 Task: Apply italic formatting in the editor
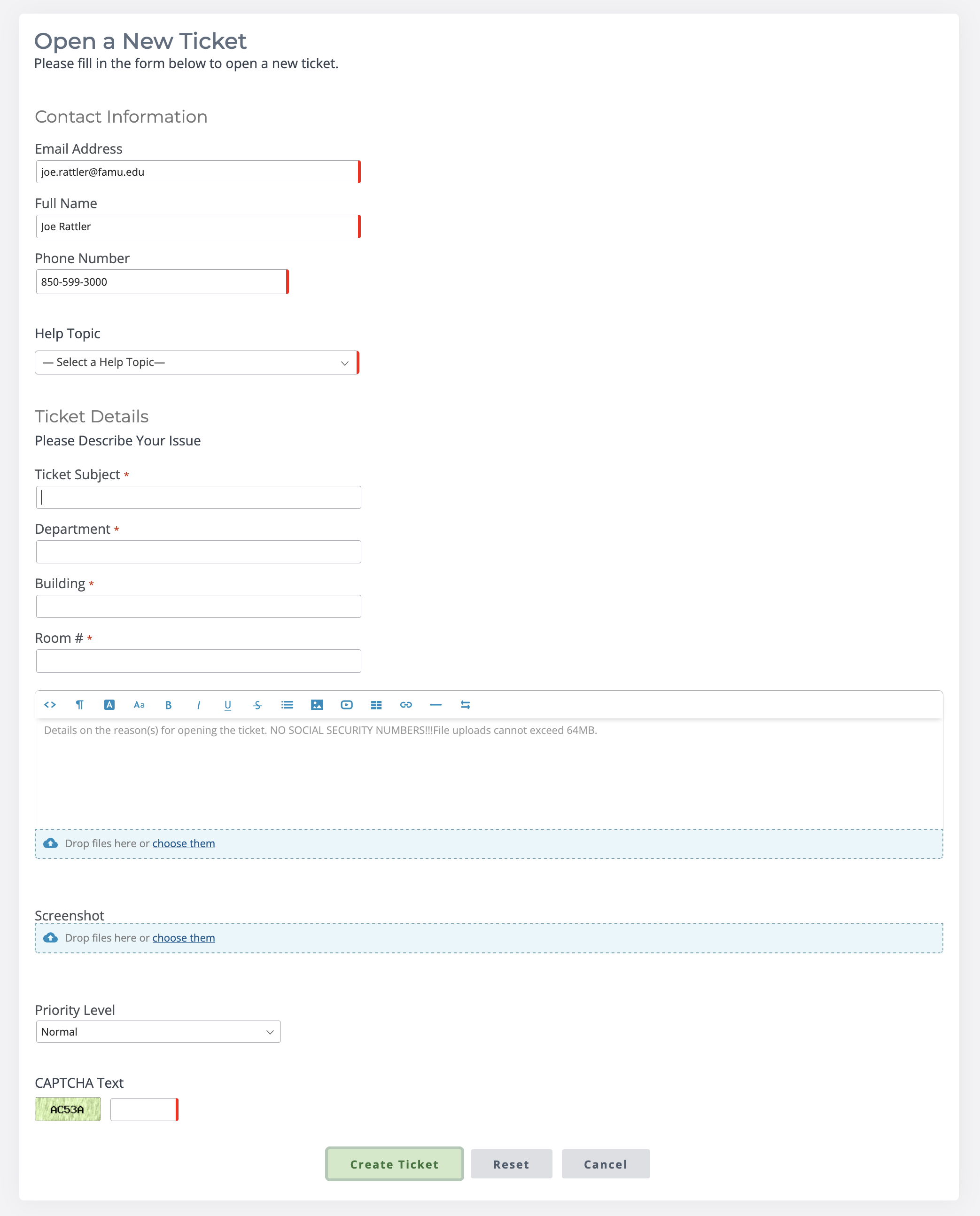(198, 704)
